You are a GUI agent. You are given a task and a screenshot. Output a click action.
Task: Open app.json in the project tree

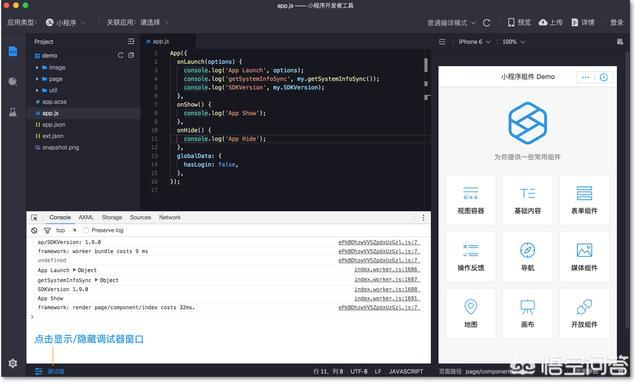[x=53, y=124]
